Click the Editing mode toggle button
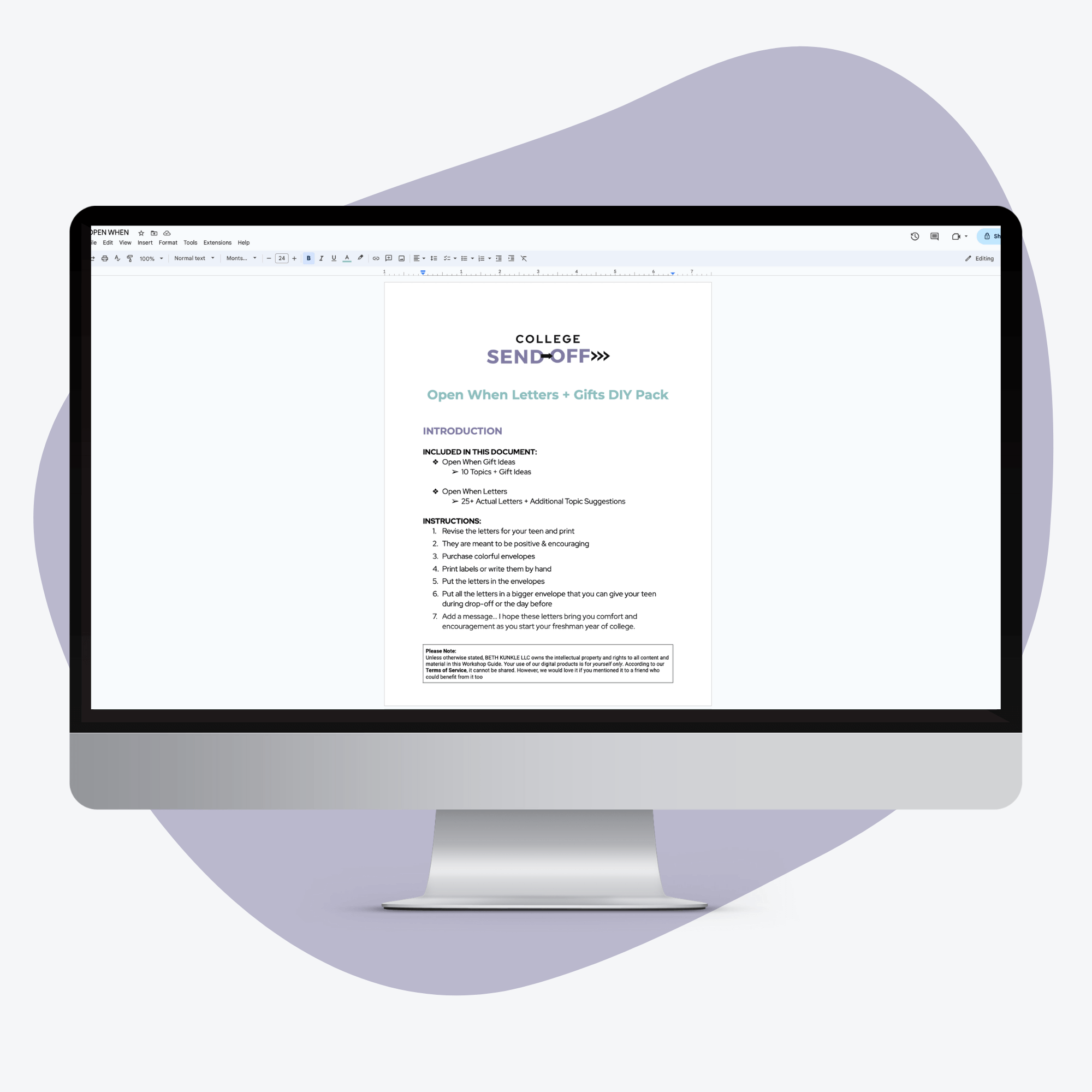Viewport: 1092px width, 1092px height. (x=978, y=258)
